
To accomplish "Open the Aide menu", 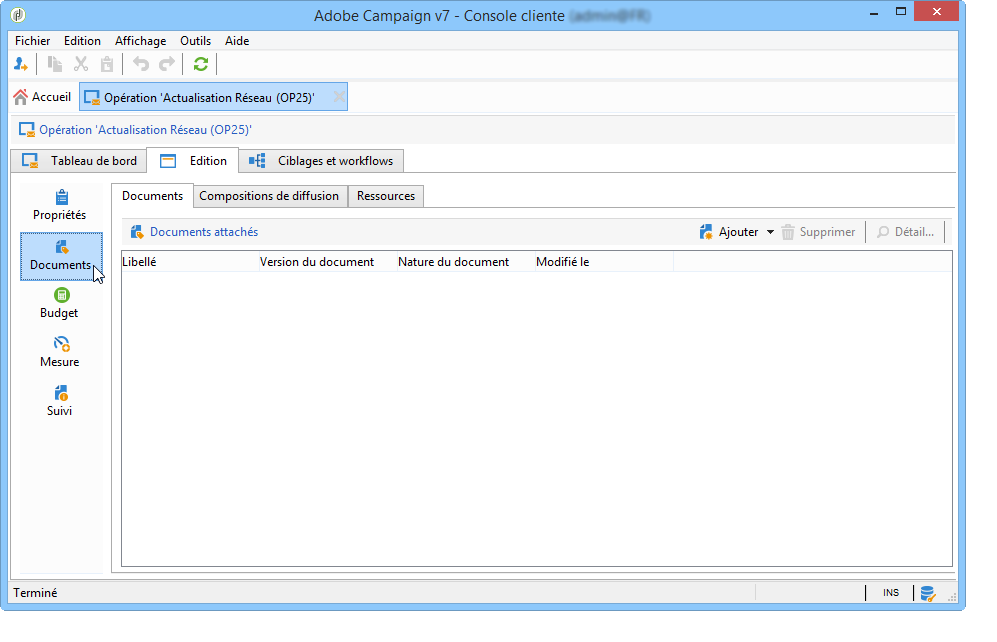I will pyautogui.click(x=237, y=41).
